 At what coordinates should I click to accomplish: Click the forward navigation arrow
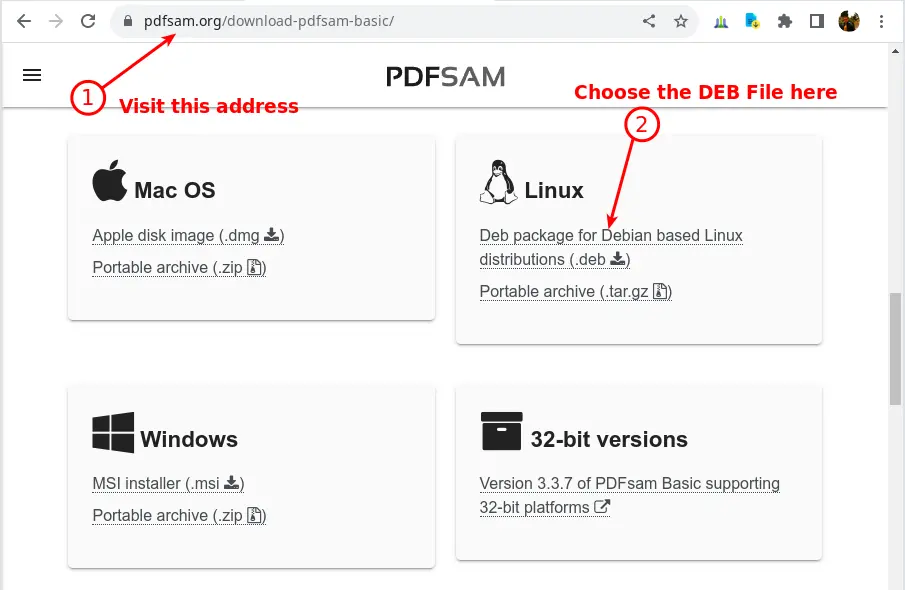click(56, 21)
